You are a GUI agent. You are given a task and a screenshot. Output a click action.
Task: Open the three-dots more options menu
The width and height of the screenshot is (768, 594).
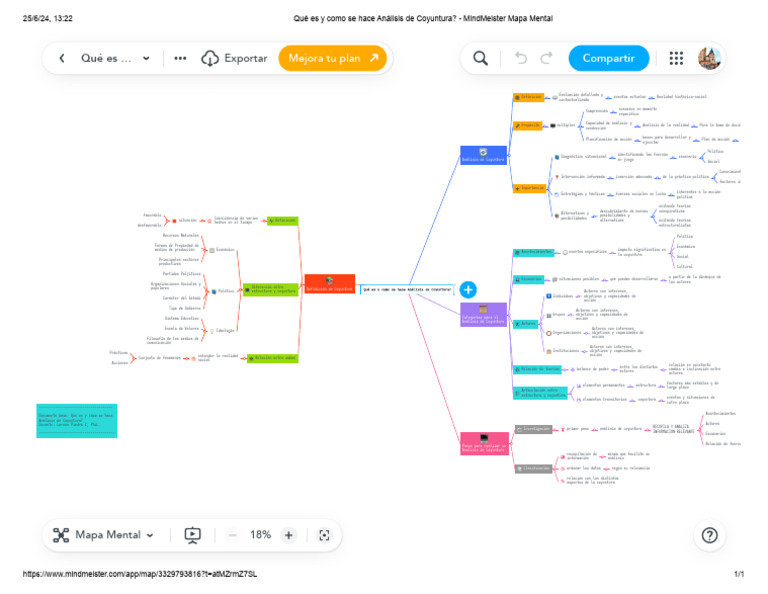[x=180, y=58]
